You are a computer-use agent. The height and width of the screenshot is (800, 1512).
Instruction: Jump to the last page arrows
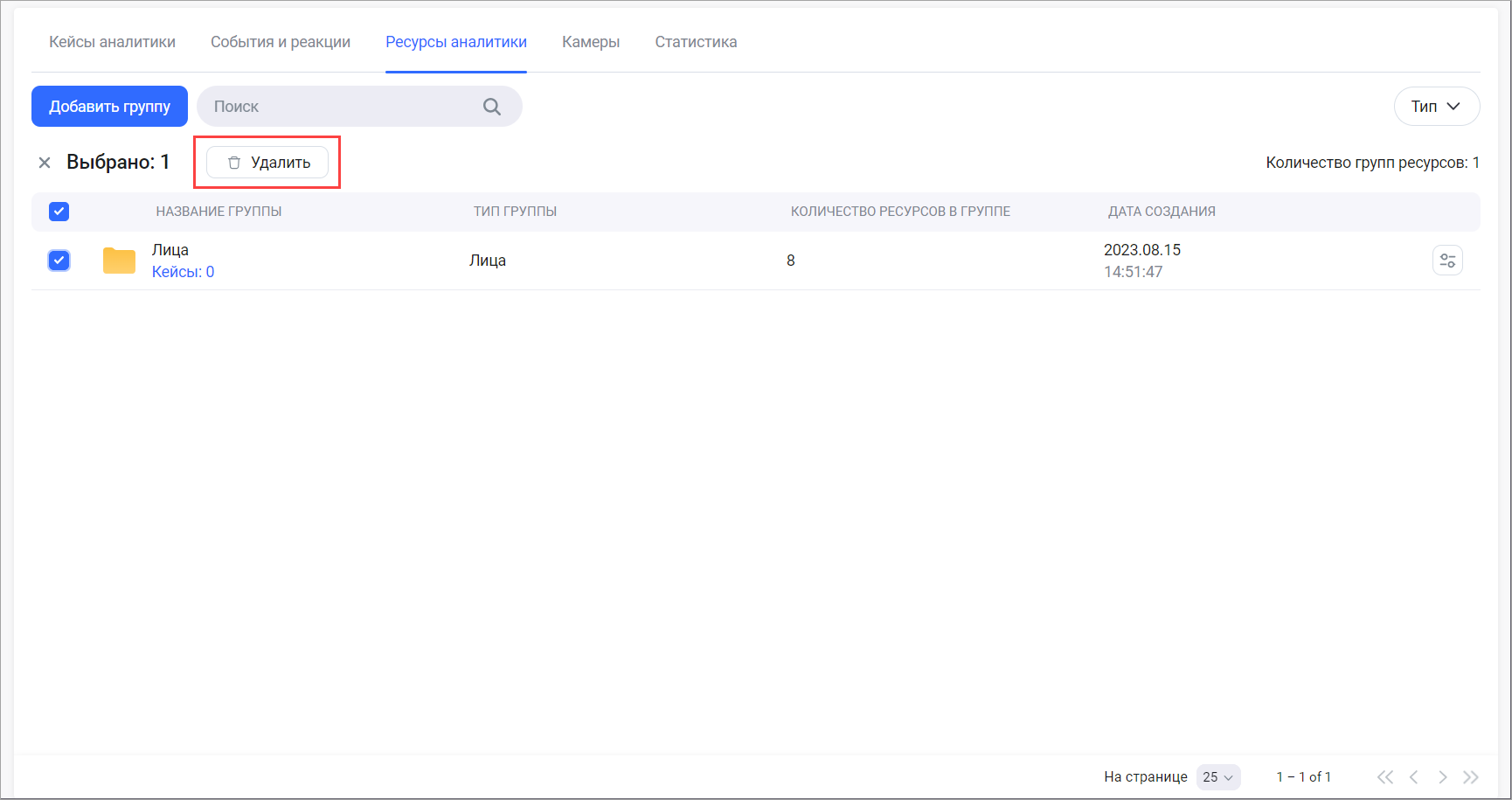click(1471, 776)
